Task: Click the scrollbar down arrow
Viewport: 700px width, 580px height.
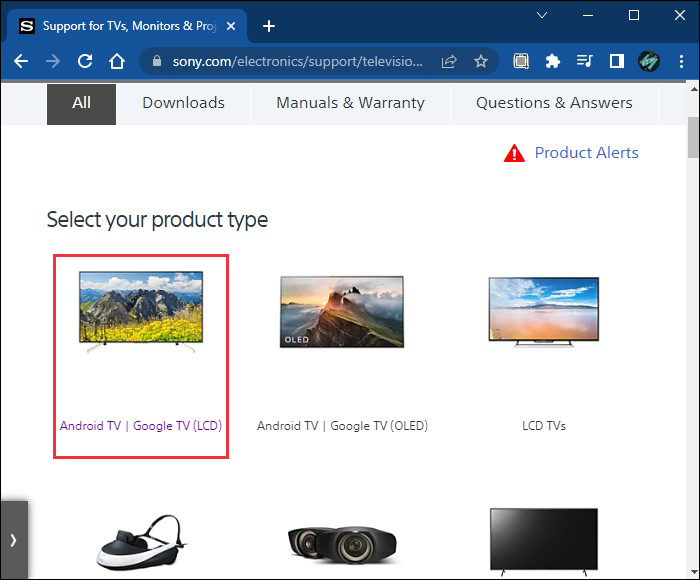Action: click(693, 572)
